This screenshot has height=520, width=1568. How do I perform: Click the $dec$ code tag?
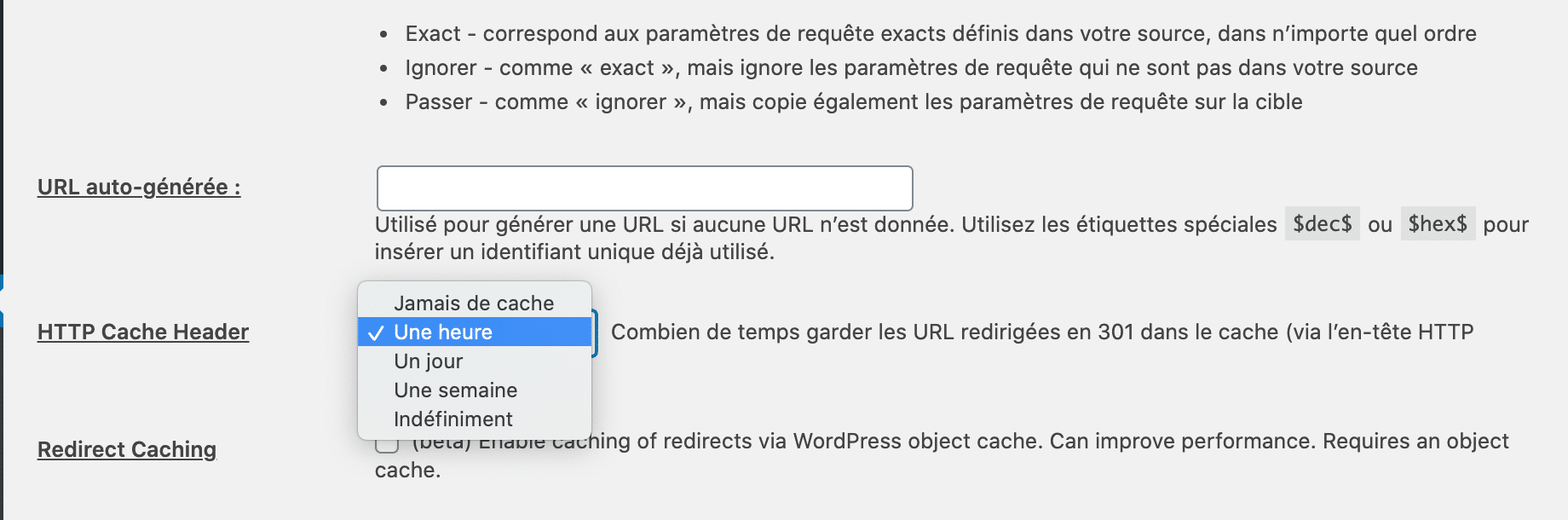tap(1323, 224)
